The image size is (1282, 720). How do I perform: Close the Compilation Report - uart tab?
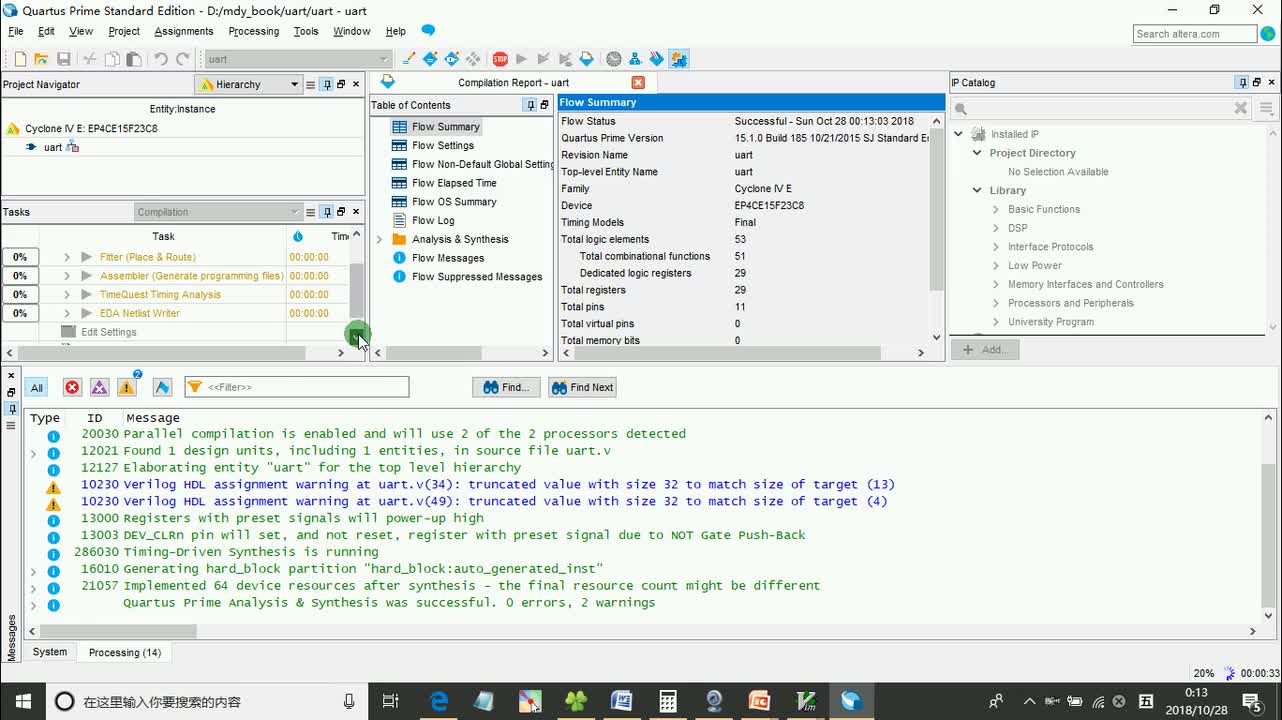click(x=638, y=82)
